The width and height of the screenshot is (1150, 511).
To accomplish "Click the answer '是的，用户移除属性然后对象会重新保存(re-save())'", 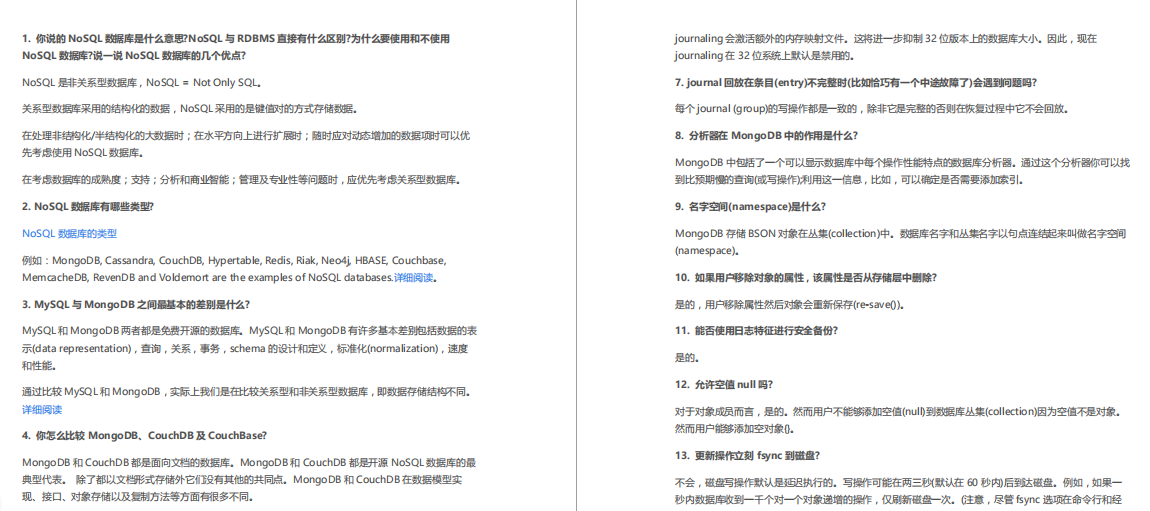I will point(789,304).
